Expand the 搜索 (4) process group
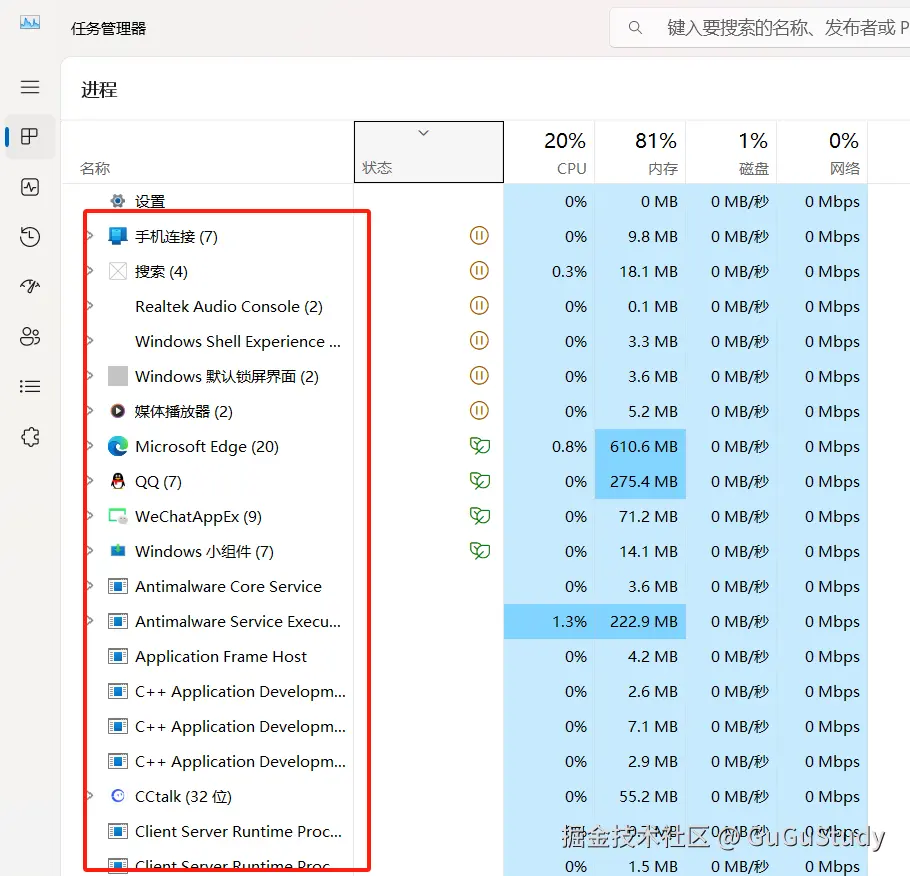Screen dimensions: 910x876 click(91, 271)
